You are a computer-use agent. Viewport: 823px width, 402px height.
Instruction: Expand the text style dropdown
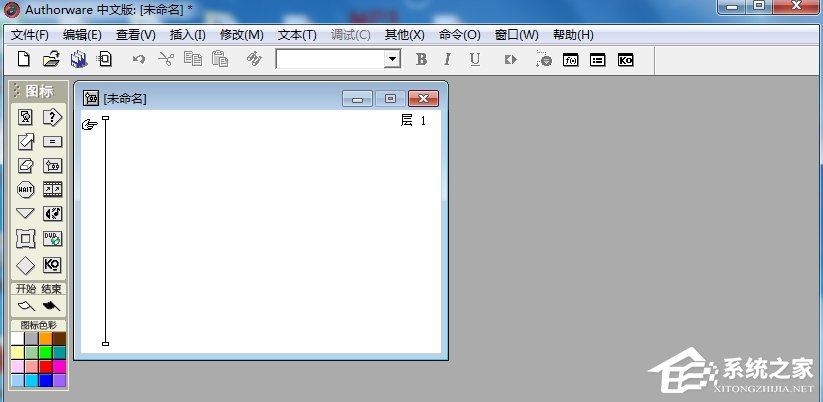(393, 60)
